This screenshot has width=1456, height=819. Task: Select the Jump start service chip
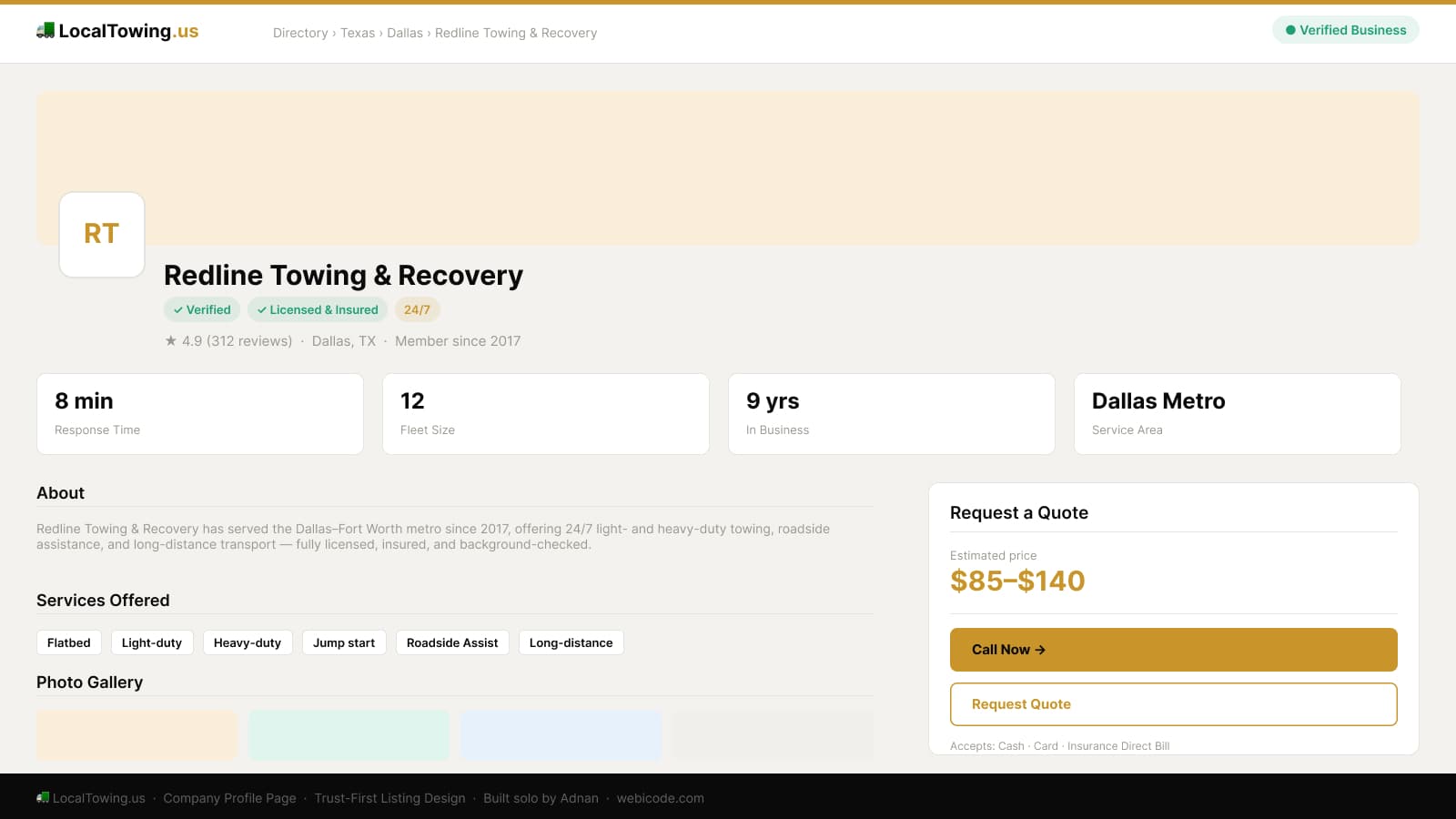[344, 642]
